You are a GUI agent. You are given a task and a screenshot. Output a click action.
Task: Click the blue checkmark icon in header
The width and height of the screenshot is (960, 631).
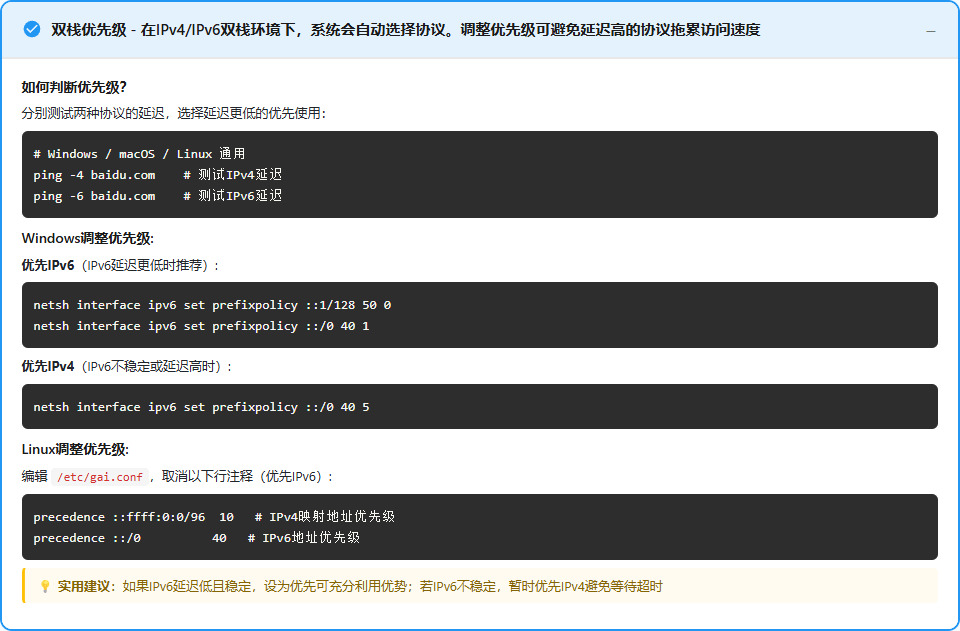point(32,30)
